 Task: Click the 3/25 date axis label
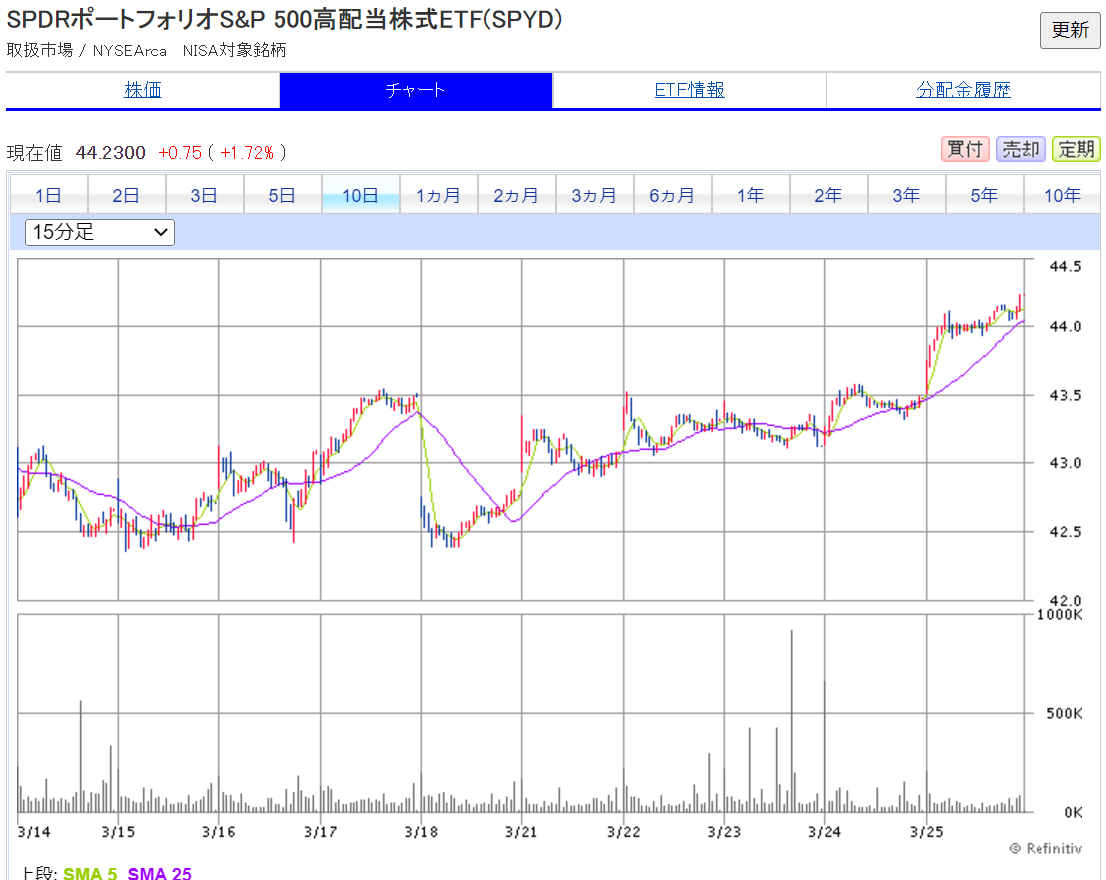(x=927, y=832)
